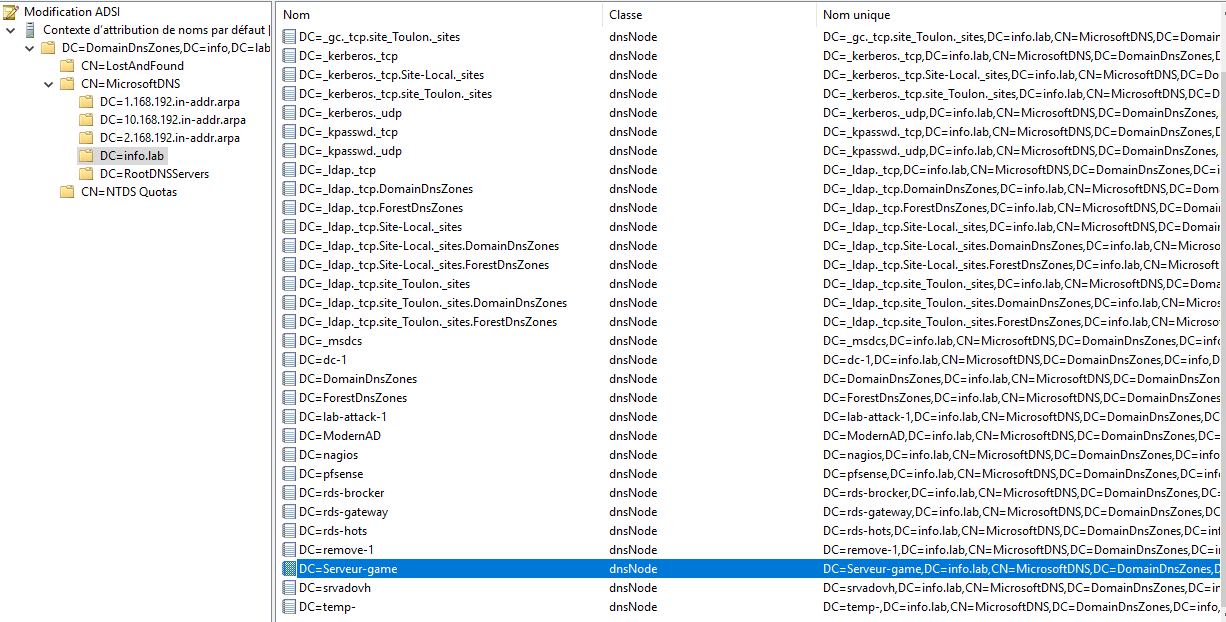Viewport: 1226px width, 622px height.
Task: Select DC=RootDNSServers in the tree
Action: coord(154,174)
